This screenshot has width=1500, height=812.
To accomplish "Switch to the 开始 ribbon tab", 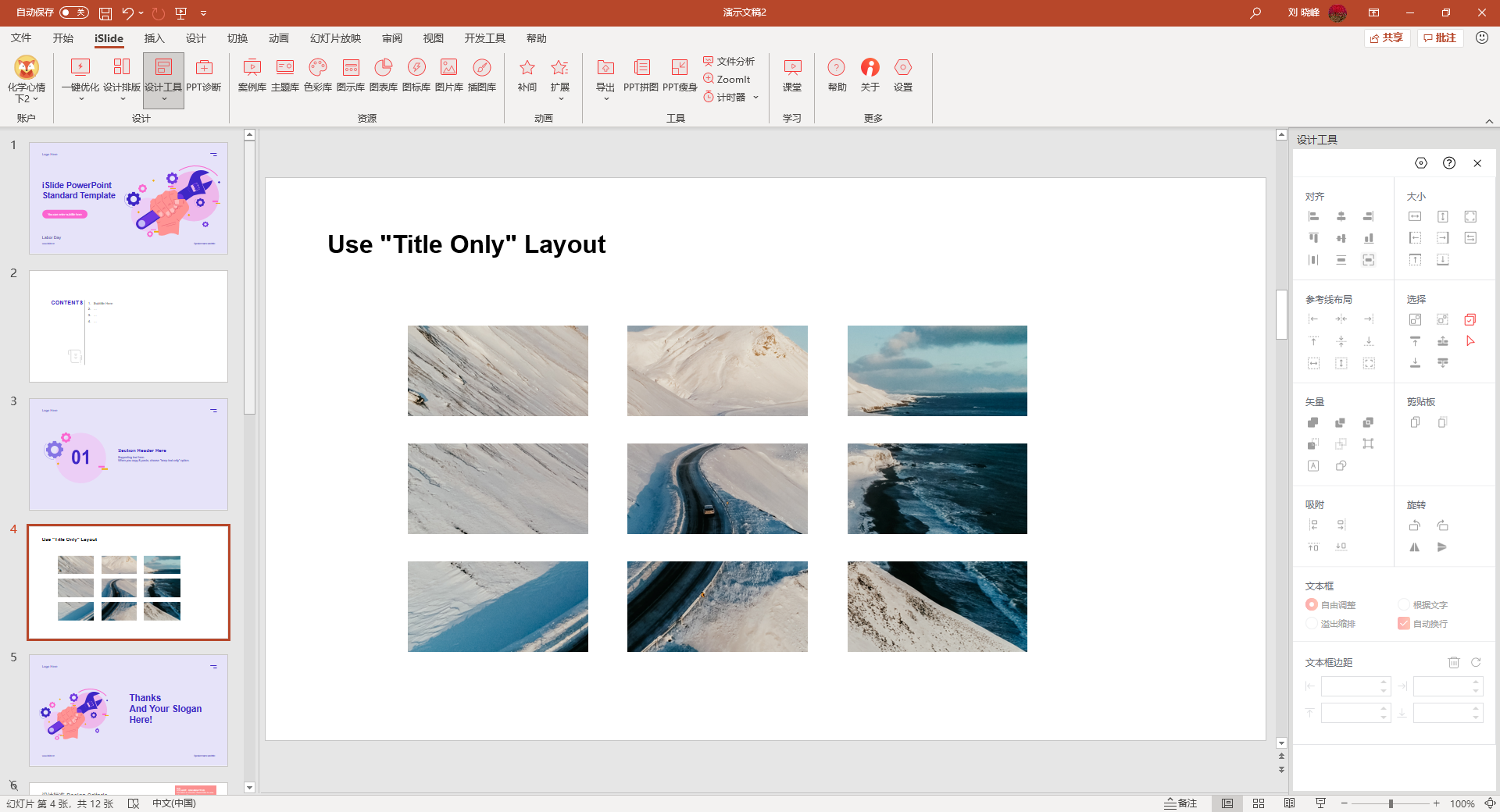I will (x=63, y=38).
